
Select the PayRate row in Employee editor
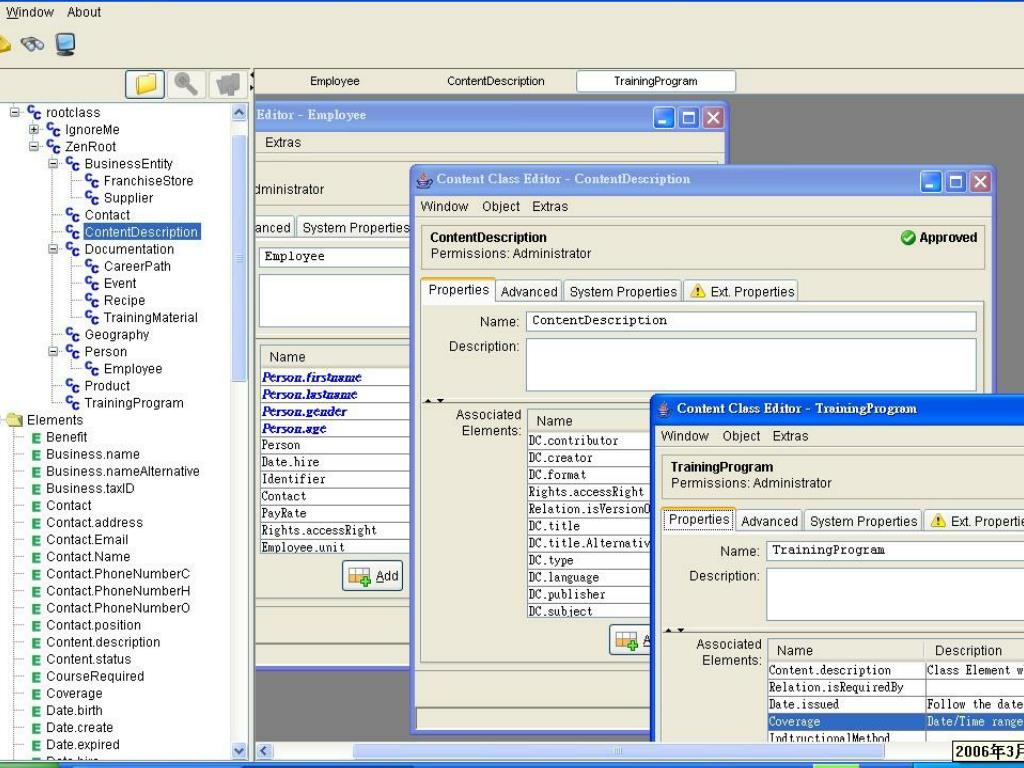(x=335, y=513)
